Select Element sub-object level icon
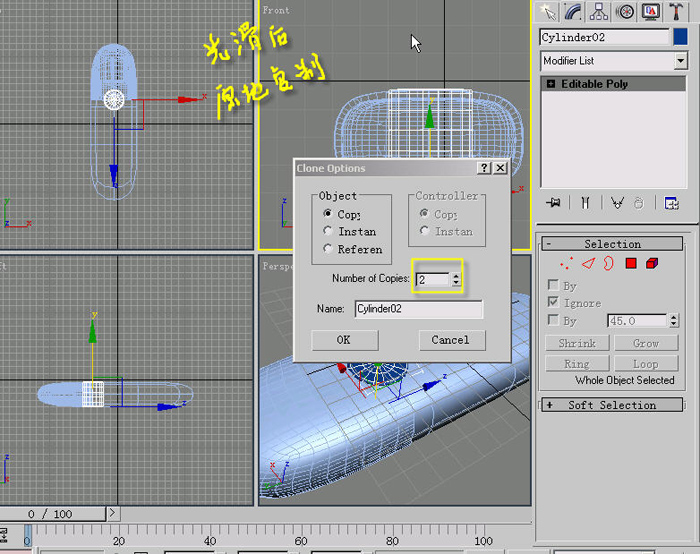The width and height of the screenshot is (700, 554). (652, 263)
